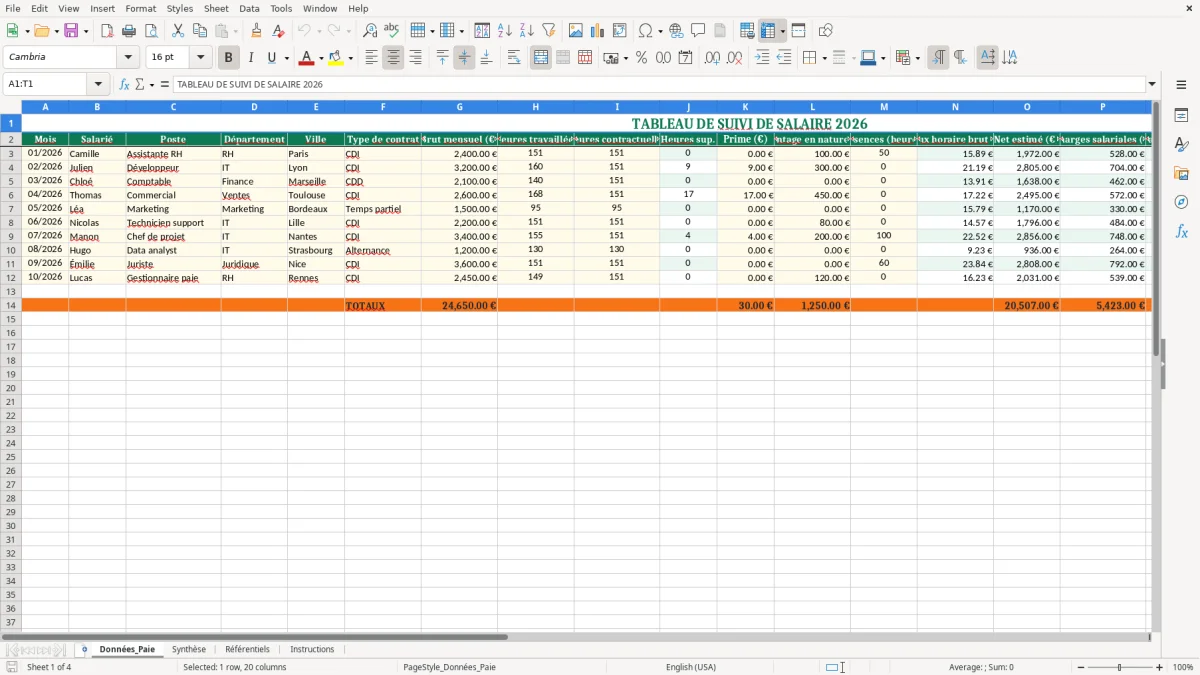Open the Function Wizard fx icon

(x=125, y=85)
